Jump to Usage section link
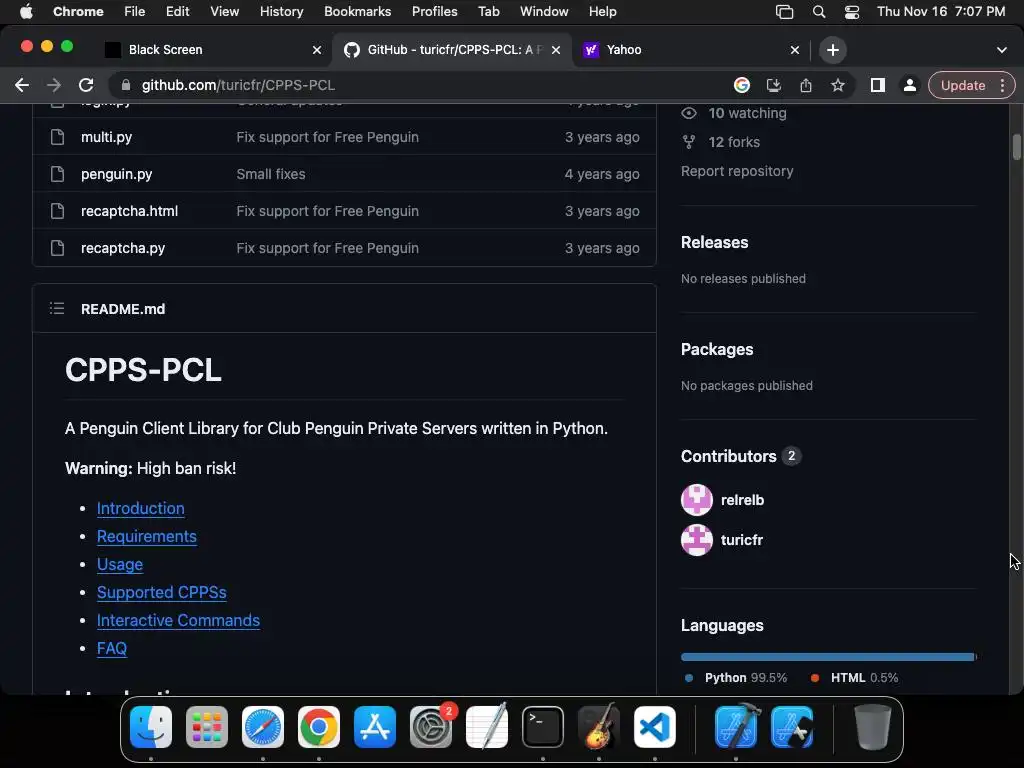Image resolution: width=1024 pixels, height=768 pixels. click(120, 564)
